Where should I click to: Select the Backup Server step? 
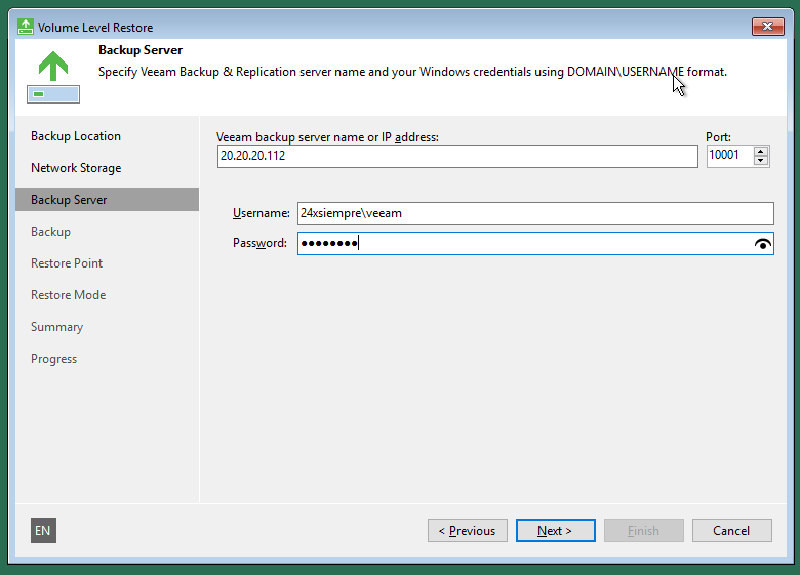coord(107,199)
